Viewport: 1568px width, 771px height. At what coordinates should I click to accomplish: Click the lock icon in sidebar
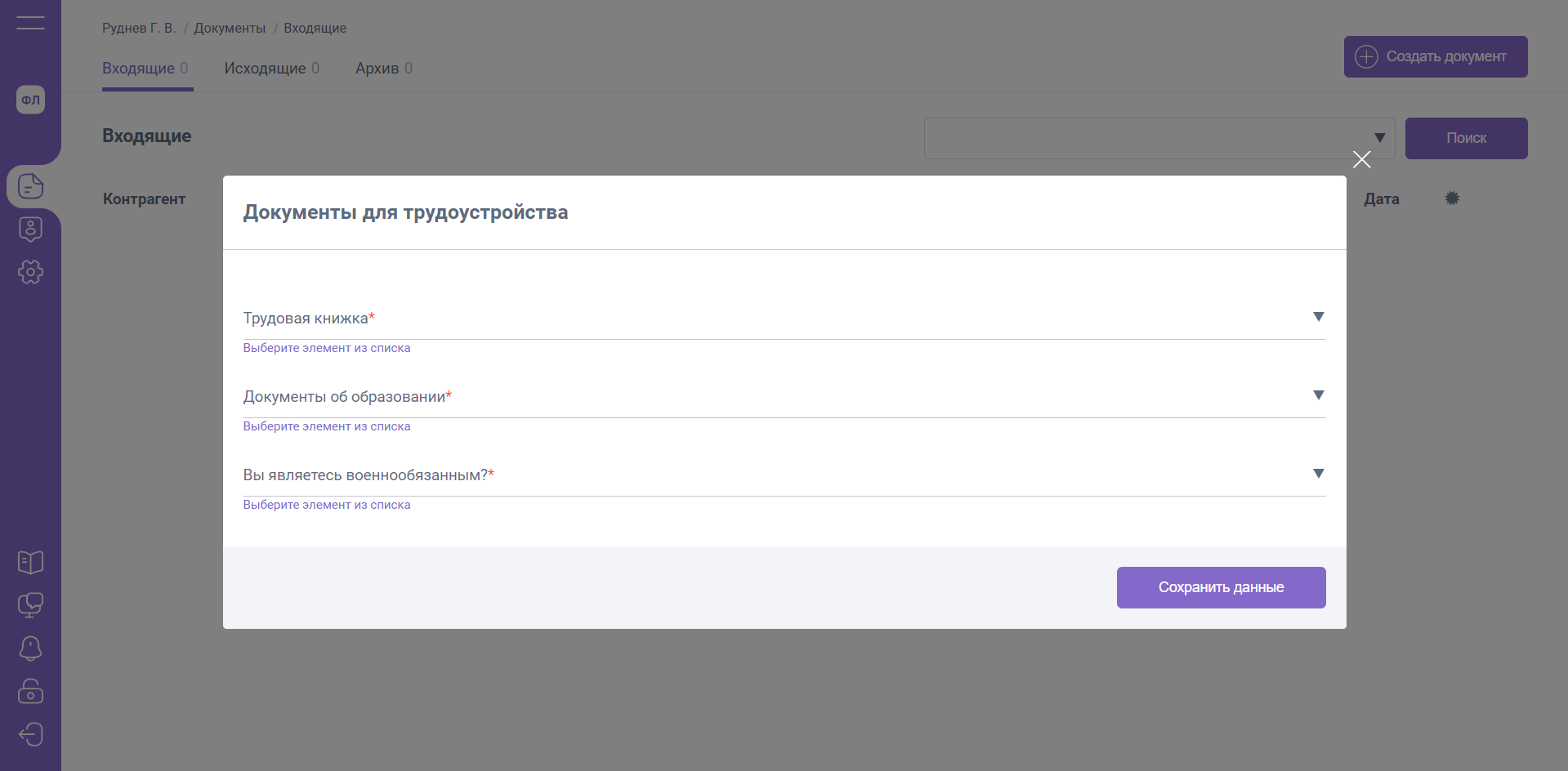tap(30, 691)
